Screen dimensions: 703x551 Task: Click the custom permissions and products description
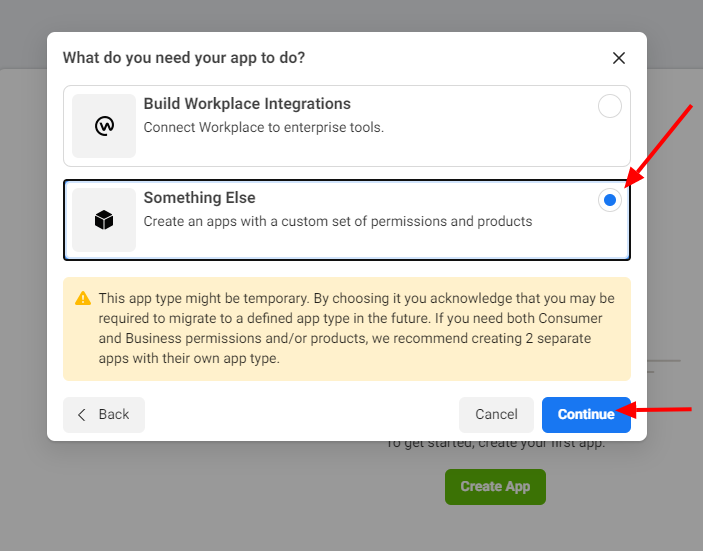point(338,221)
